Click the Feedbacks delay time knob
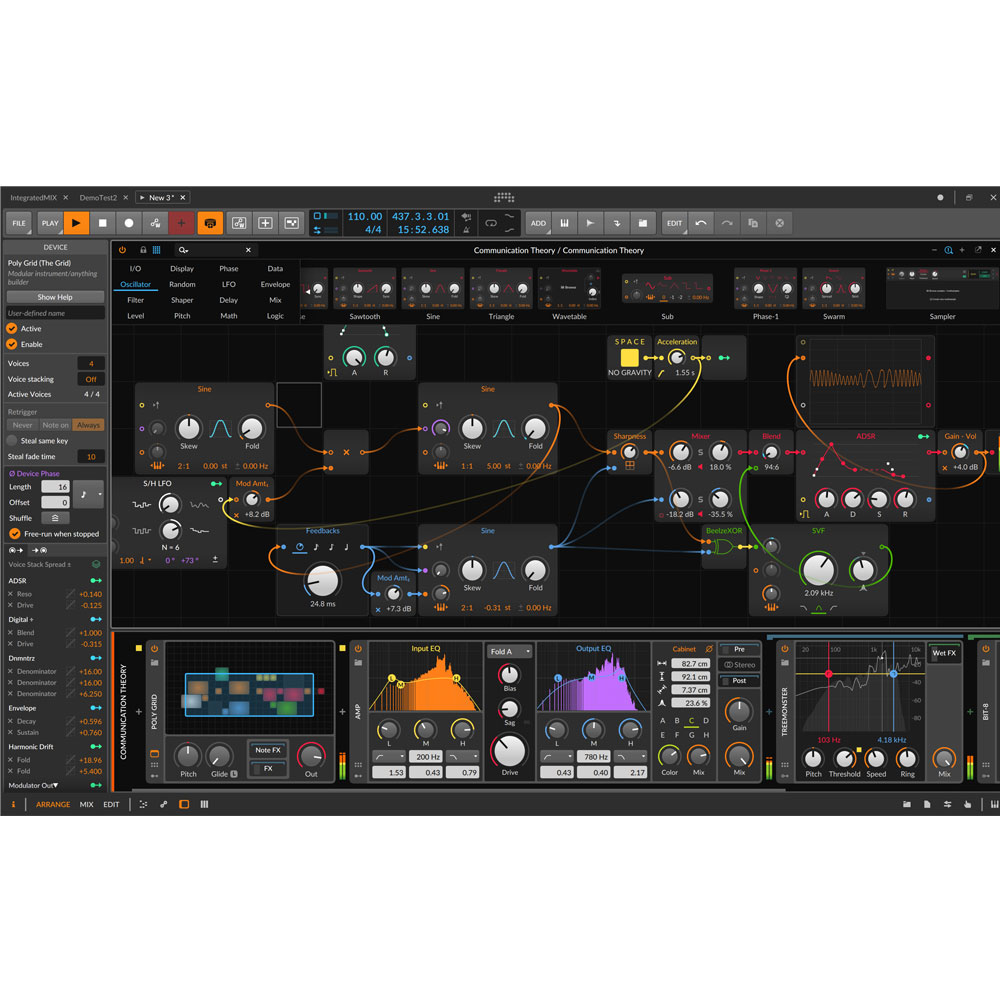 point(323,580)
